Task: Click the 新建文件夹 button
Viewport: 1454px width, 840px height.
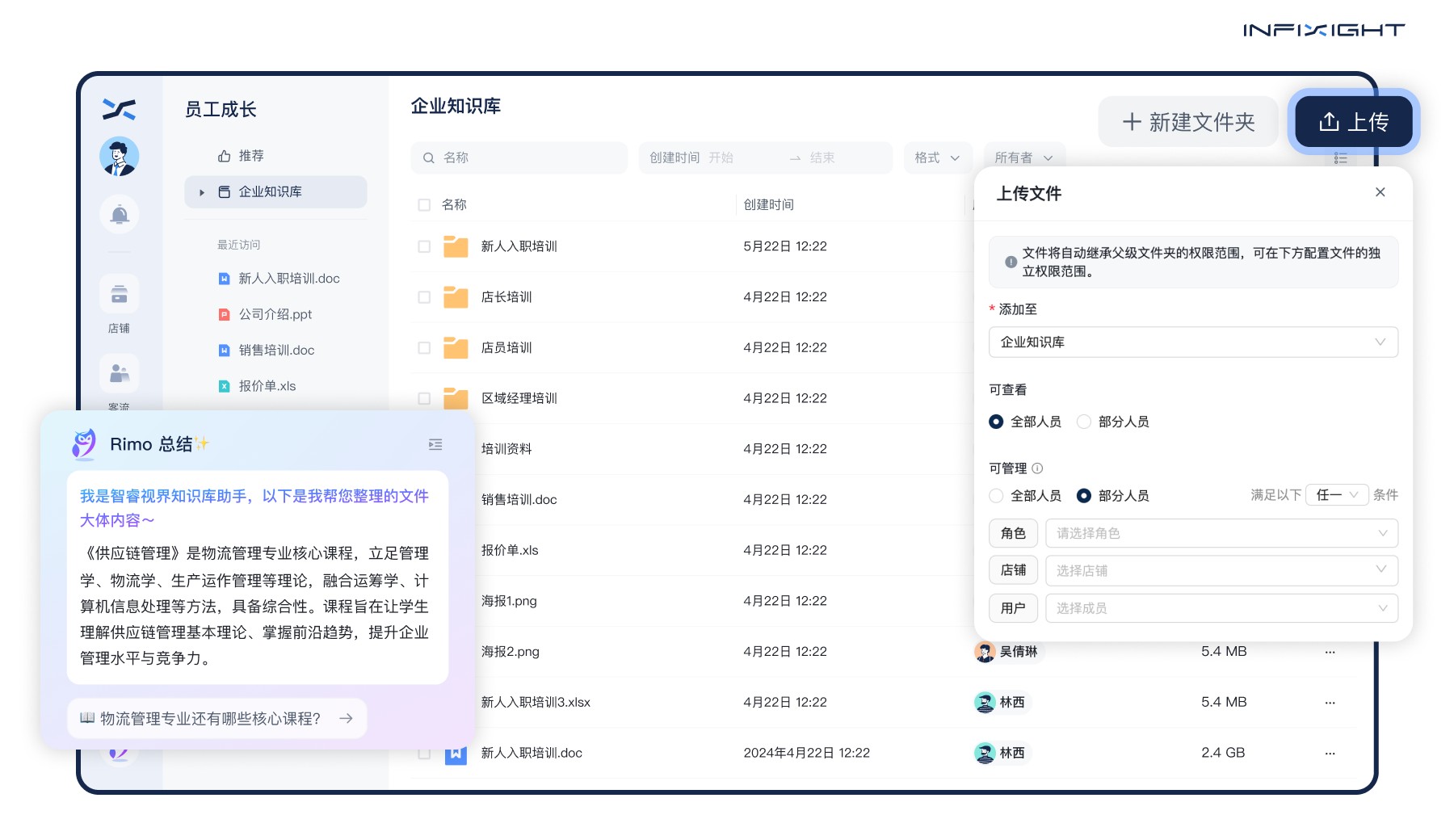Action: coord(1188,122)
